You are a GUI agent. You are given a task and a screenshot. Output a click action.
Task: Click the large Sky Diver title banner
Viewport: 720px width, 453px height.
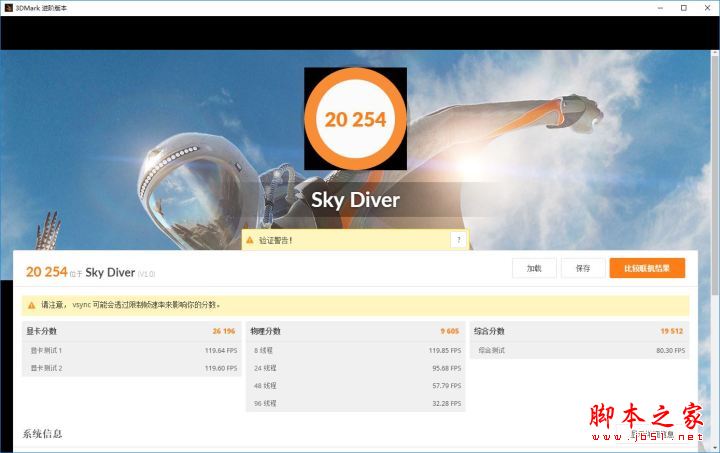(355, 200)
